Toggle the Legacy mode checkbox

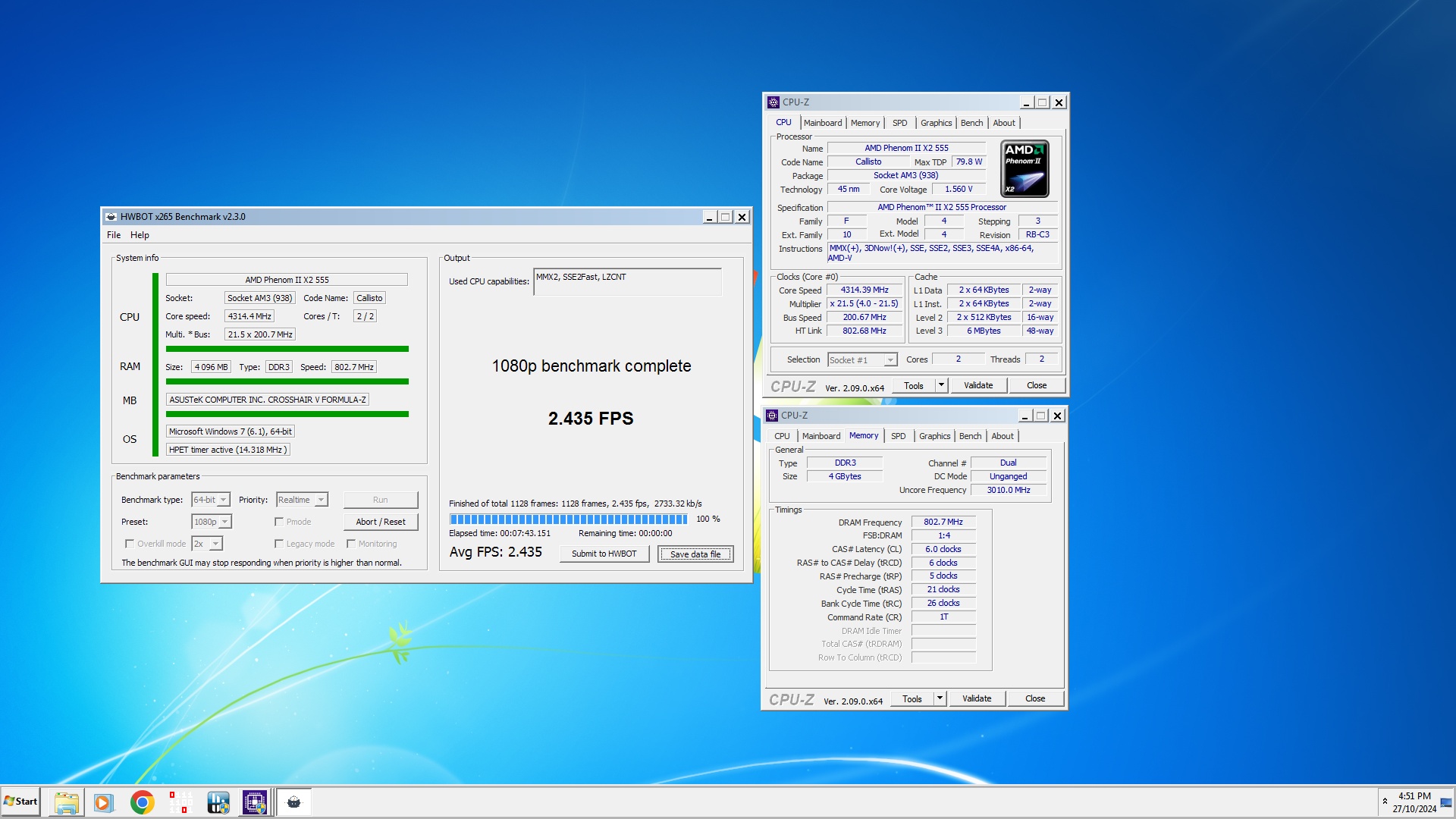click(279, 544)
